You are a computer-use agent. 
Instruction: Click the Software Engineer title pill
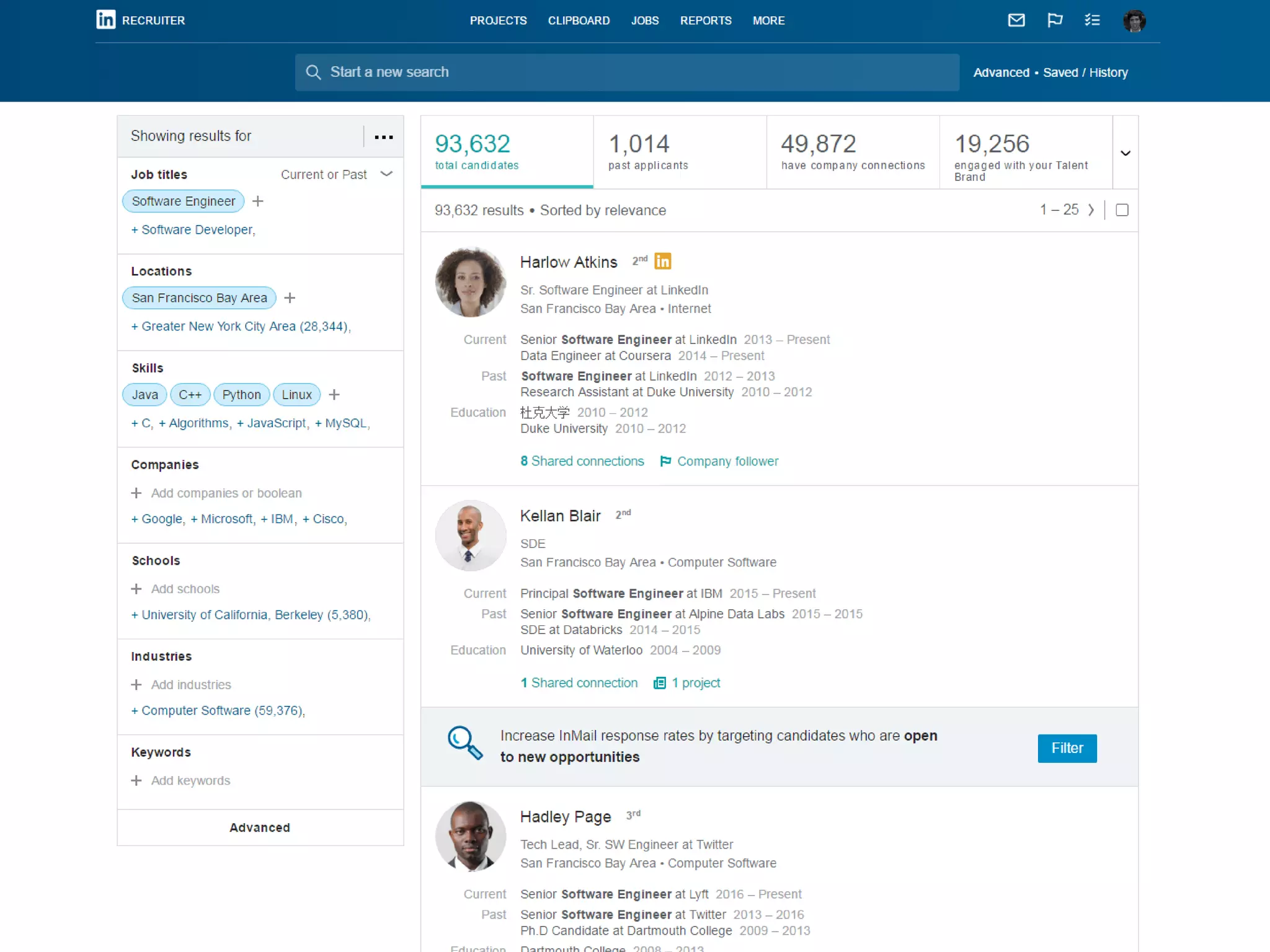184,201
